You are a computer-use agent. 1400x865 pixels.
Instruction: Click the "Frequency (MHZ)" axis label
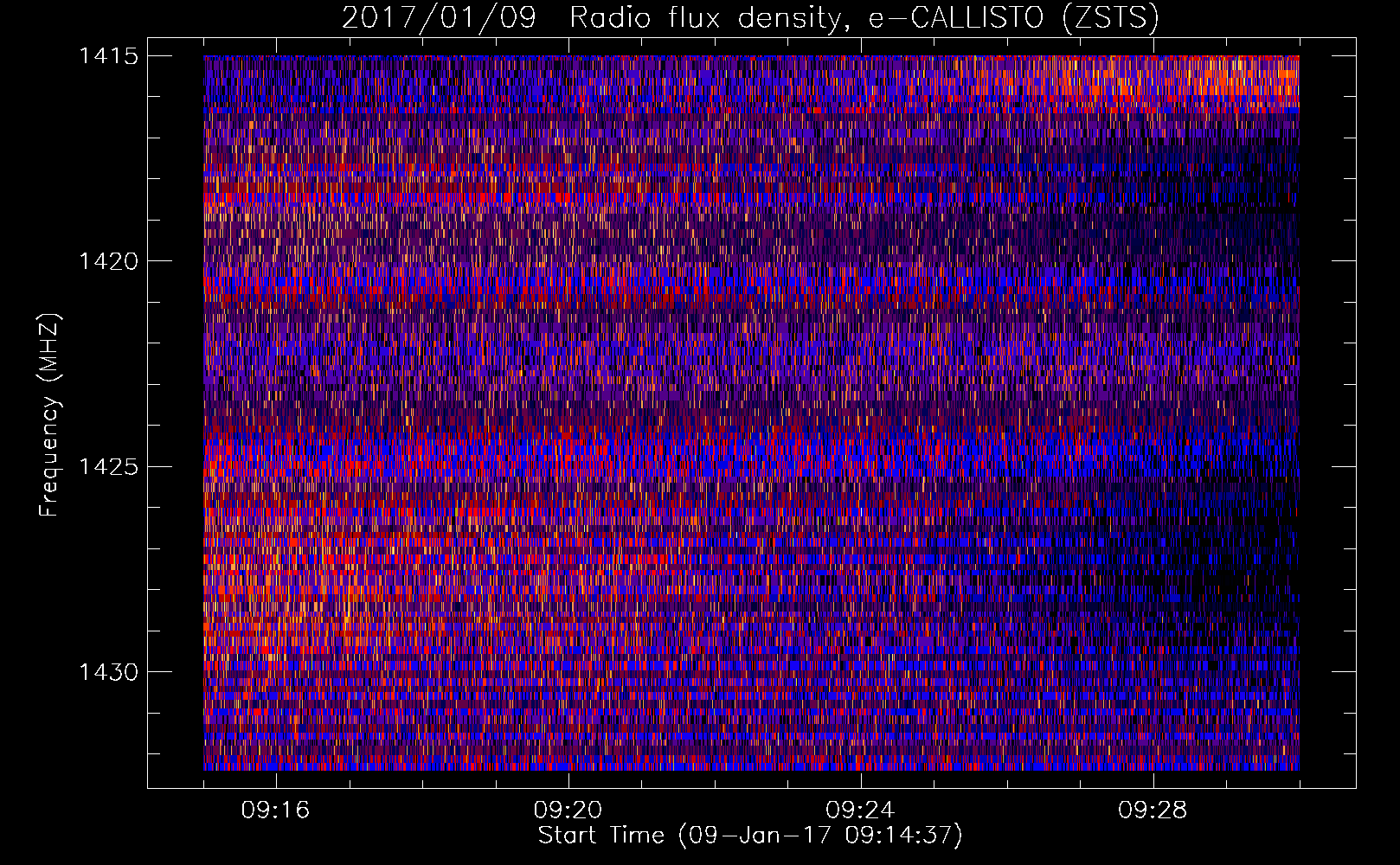click(49, 415)
